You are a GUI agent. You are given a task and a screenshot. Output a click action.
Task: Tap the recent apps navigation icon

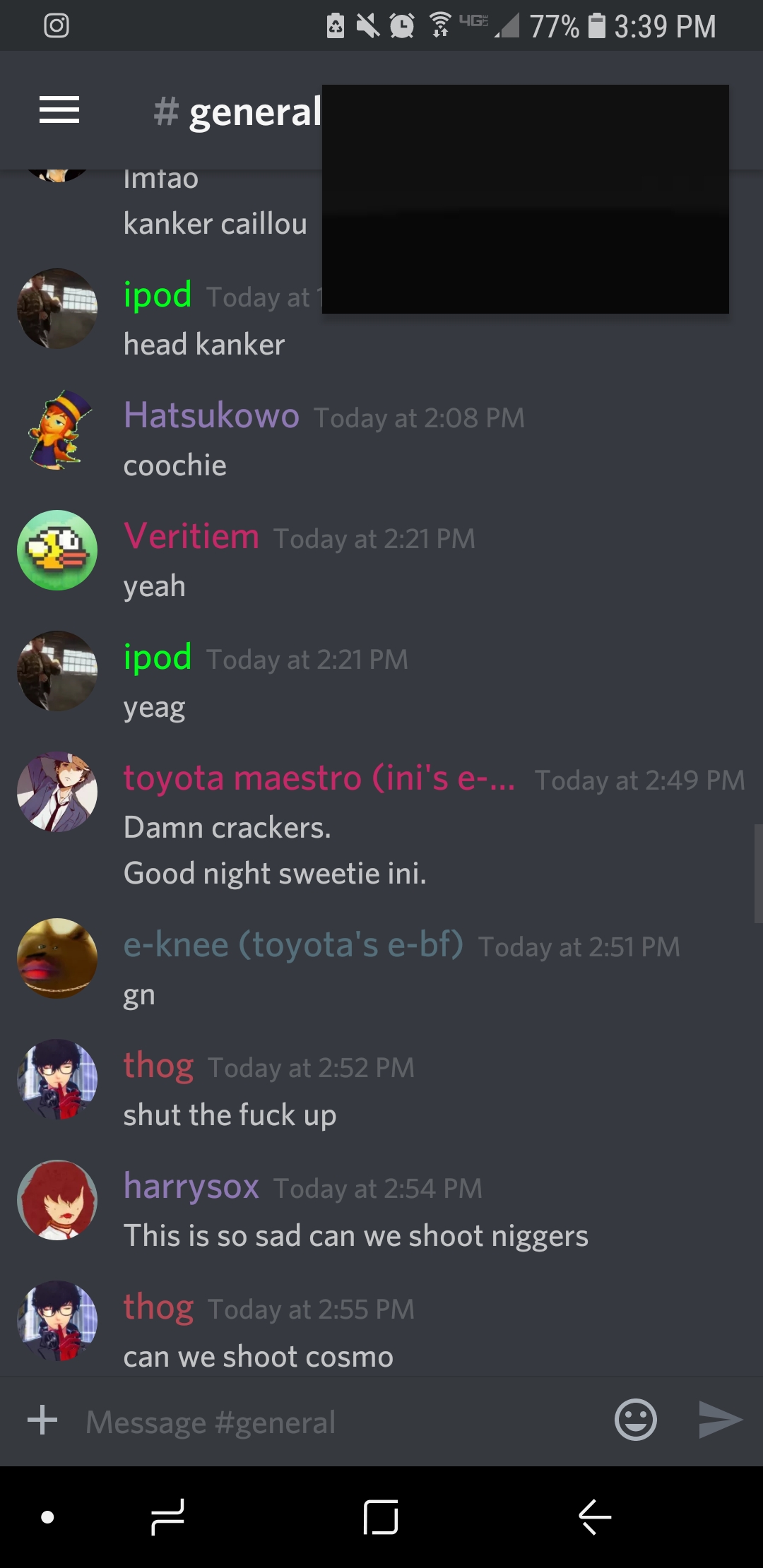(x=167, y=1516)
